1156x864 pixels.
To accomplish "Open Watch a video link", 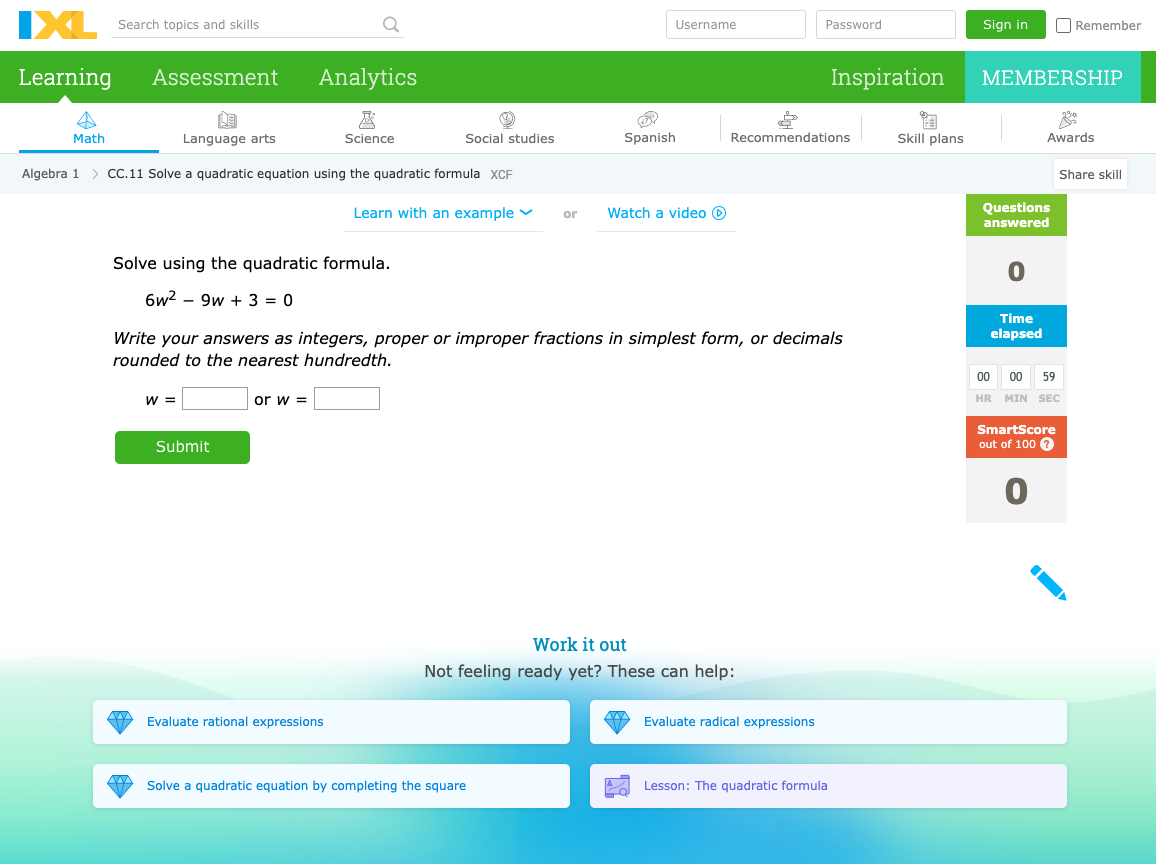I will tap(666, 213).
